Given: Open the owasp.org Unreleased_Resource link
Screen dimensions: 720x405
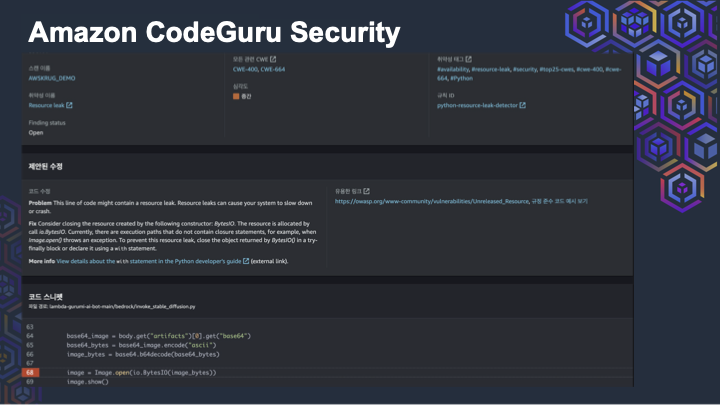Looking at the screenshot, I should pyautogui.click(x=432, y=201).
